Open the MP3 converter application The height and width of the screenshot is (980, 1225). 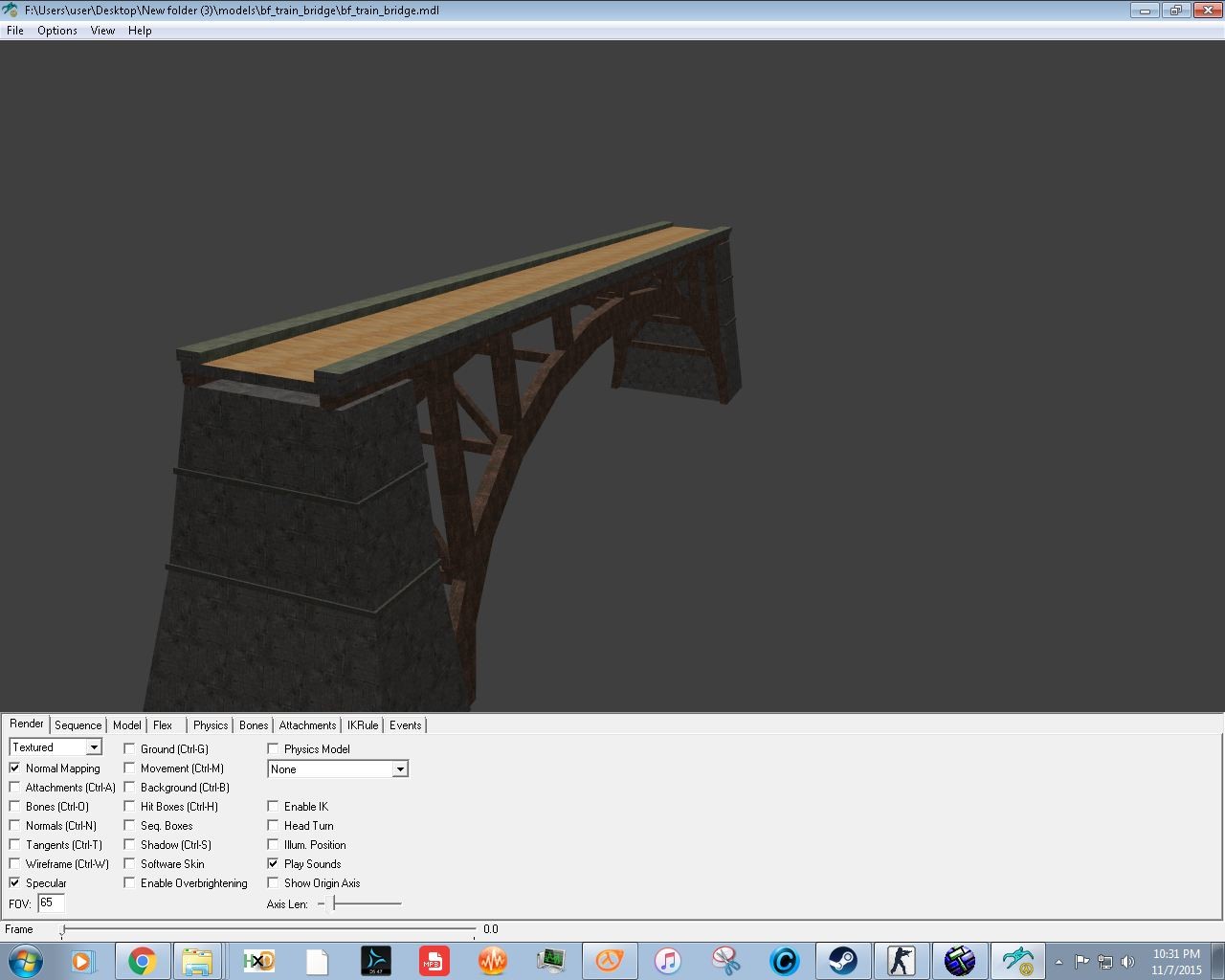point(434,960)
